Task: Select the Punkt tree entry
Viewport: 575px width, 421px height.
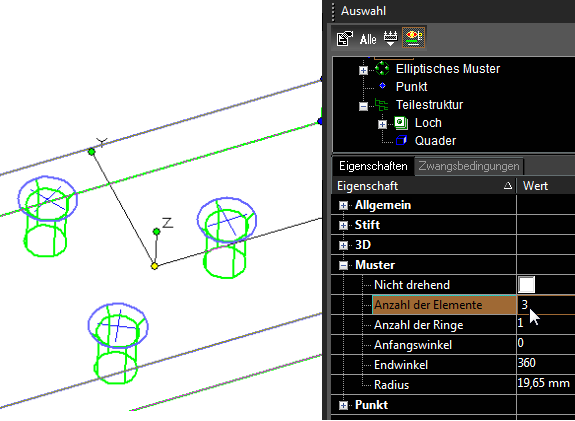Action: click(x=411, y=87)
